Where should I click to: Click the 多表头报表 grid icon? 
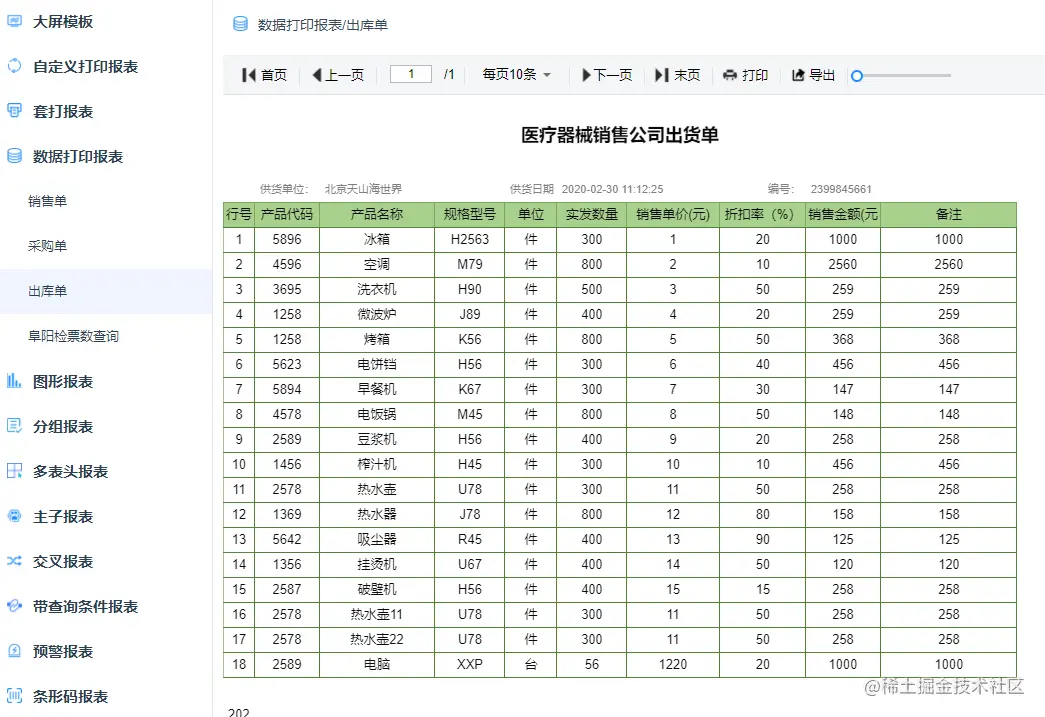point(14,471)
